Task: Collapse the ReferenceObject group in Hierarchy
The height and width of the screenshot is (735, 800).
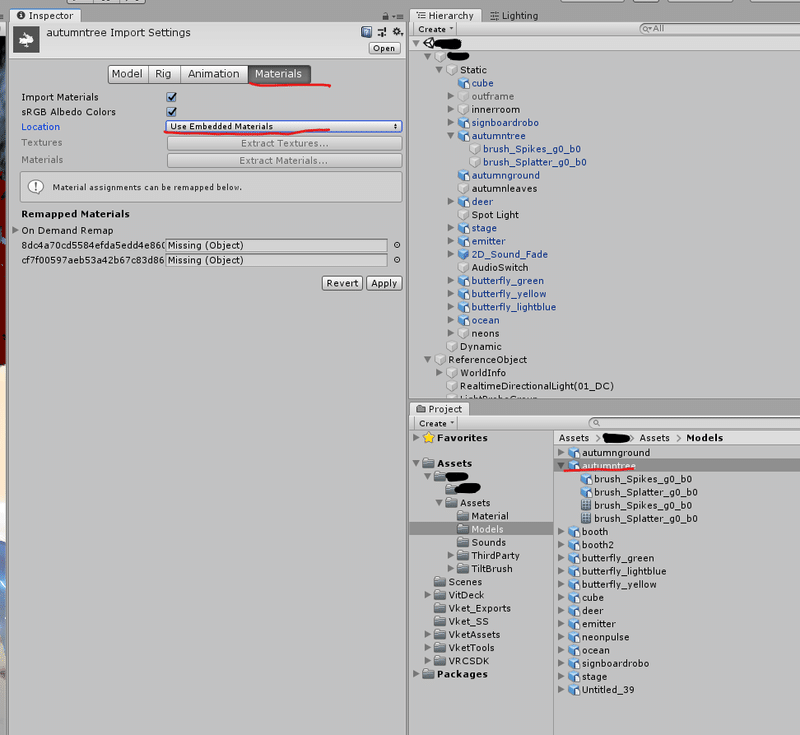Action: pyautogui.click(x=428, y=360)
